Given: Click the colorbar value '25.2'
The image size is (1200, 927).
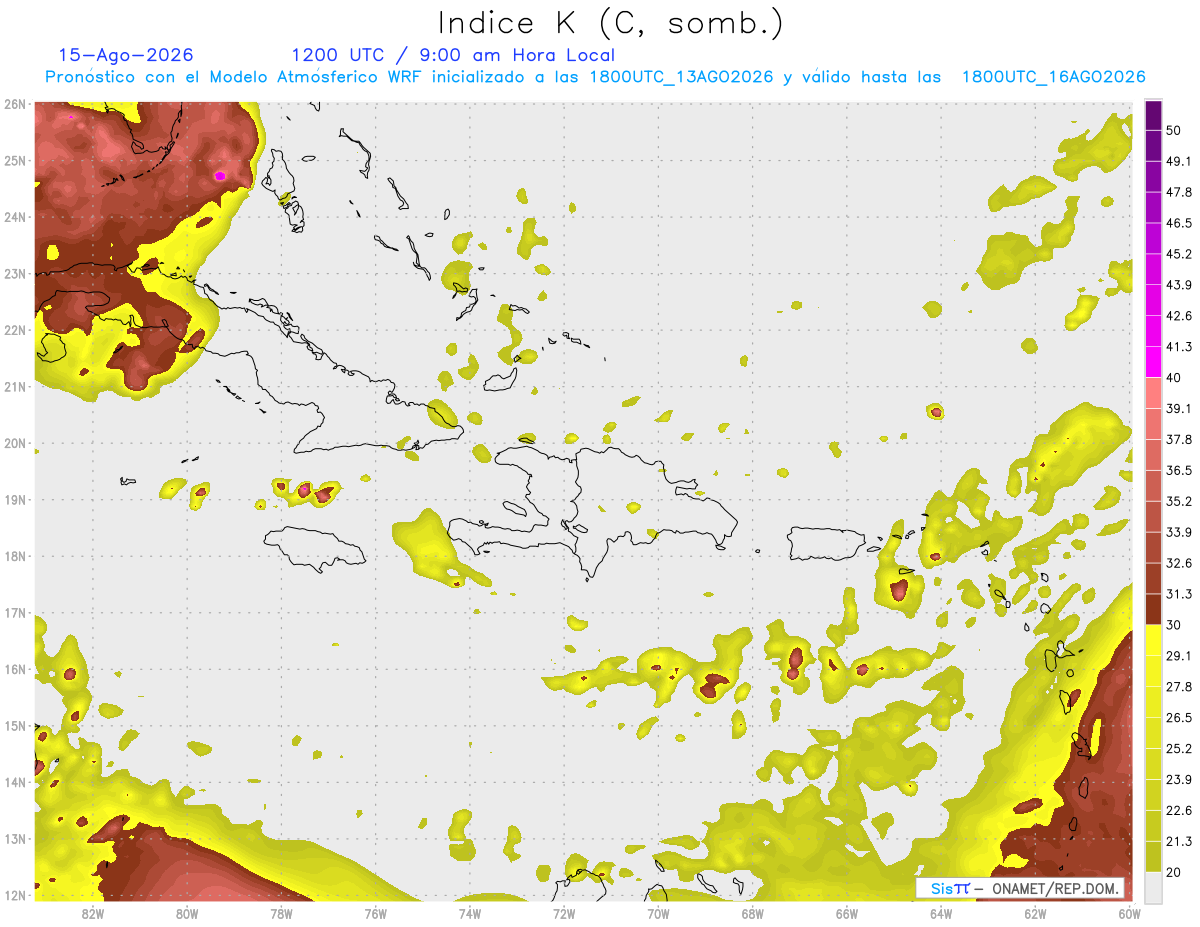Looking at the screenshot, I should tap(1178, 749).
